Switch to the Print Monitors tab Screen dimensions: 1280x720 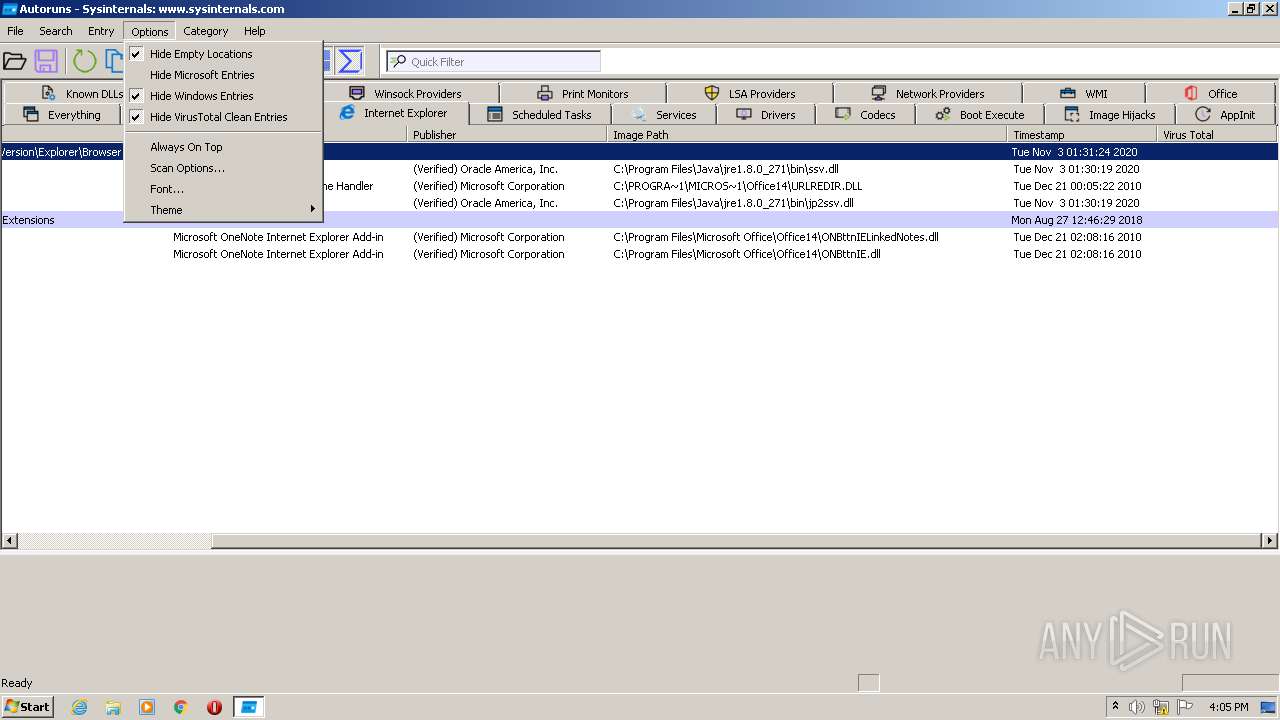[583, 93]
